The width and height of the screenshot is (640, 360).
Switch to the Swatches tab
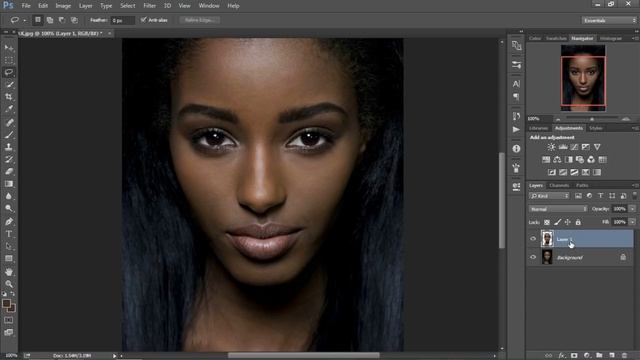[556, 38]
